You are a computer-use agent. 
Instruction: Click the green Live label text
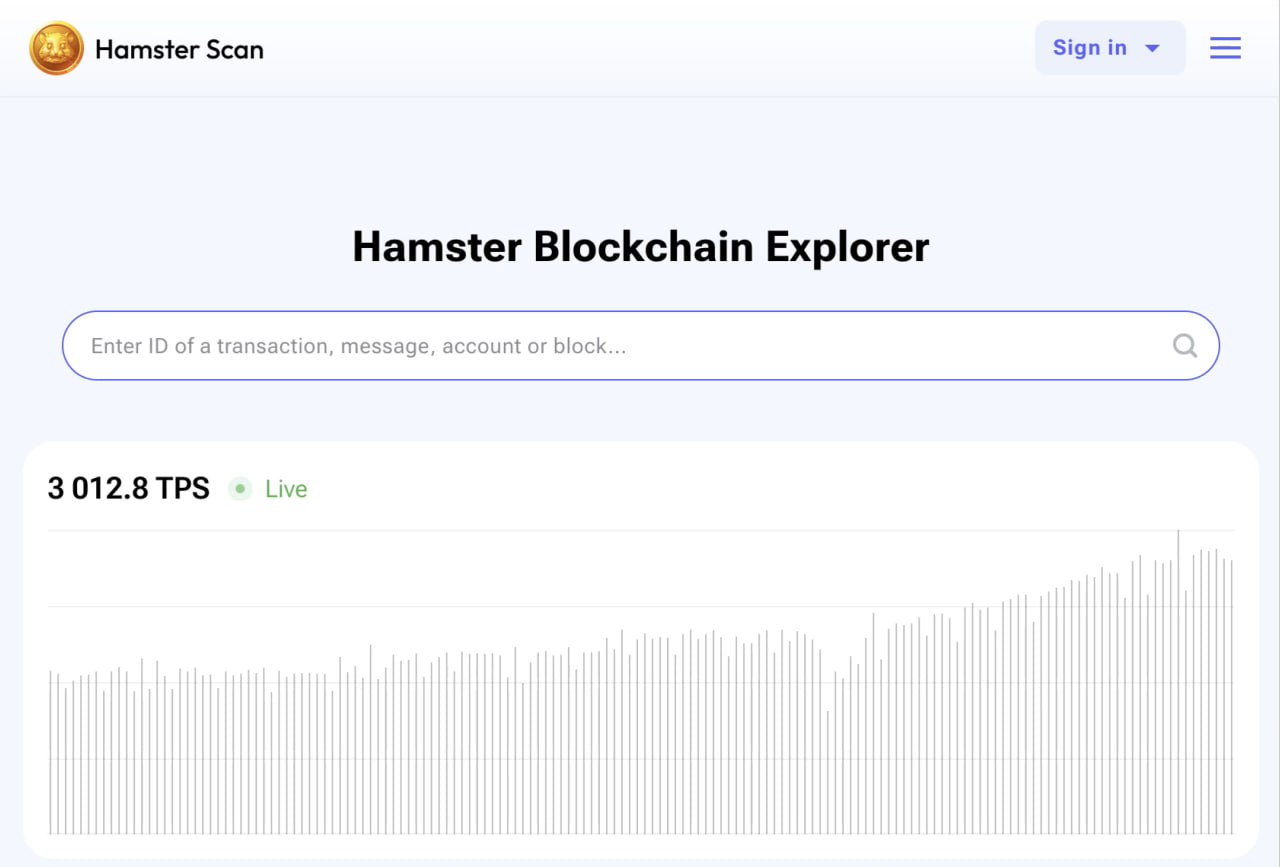[286, 489]
